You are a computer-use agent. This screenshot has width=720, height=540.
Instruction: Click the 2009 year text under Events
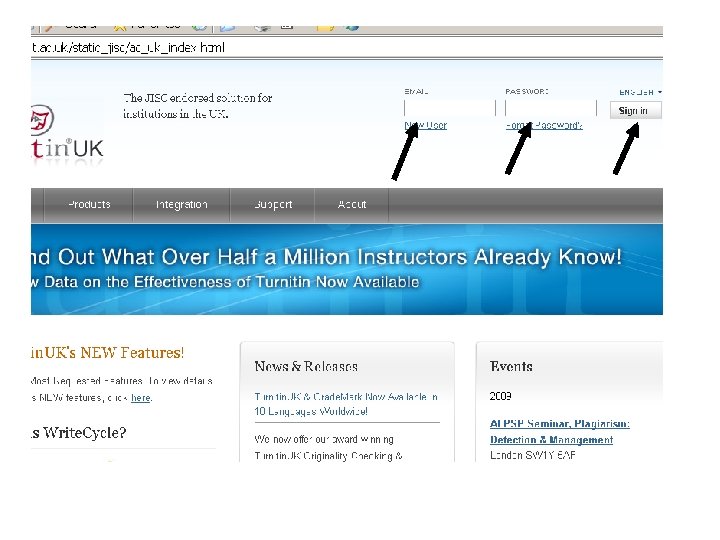point(501,396)
